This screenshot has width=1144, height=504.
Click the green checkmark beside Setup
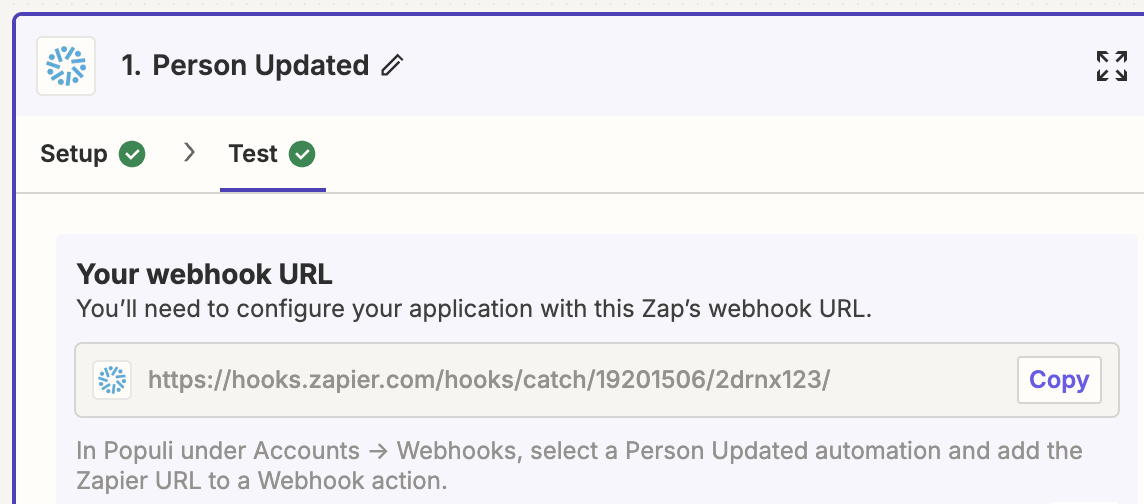tap(132, 154)
